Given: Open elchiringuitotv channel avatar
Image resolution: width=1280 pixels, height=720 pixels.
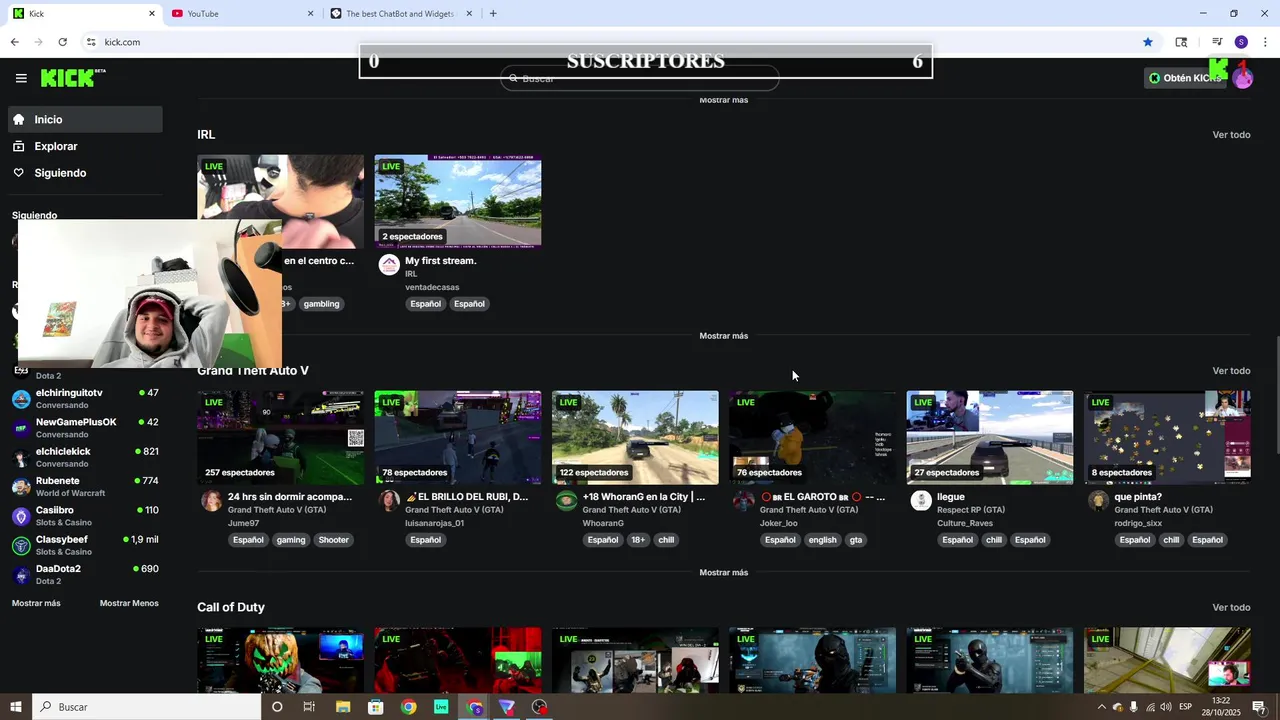Looking at the screenshot, I should tap(21, 400).
